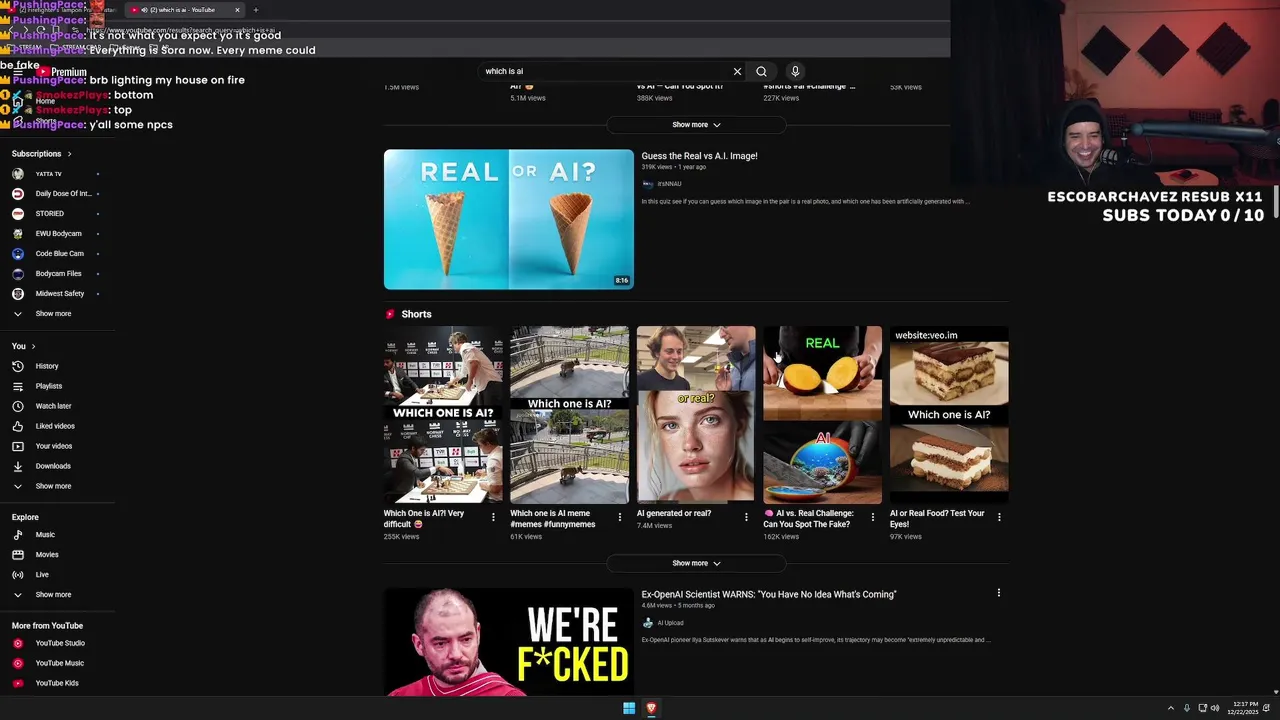Open options for 'Which One is AI? Very difficult' short
This screenshot has height=720, width=1280.
493,517
